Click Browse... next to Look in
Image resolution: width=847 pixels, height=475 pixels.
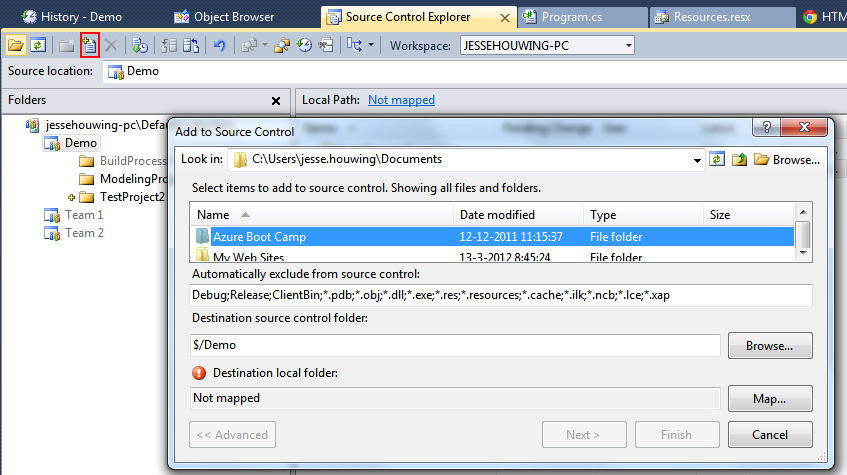click(x=787, y=159)
